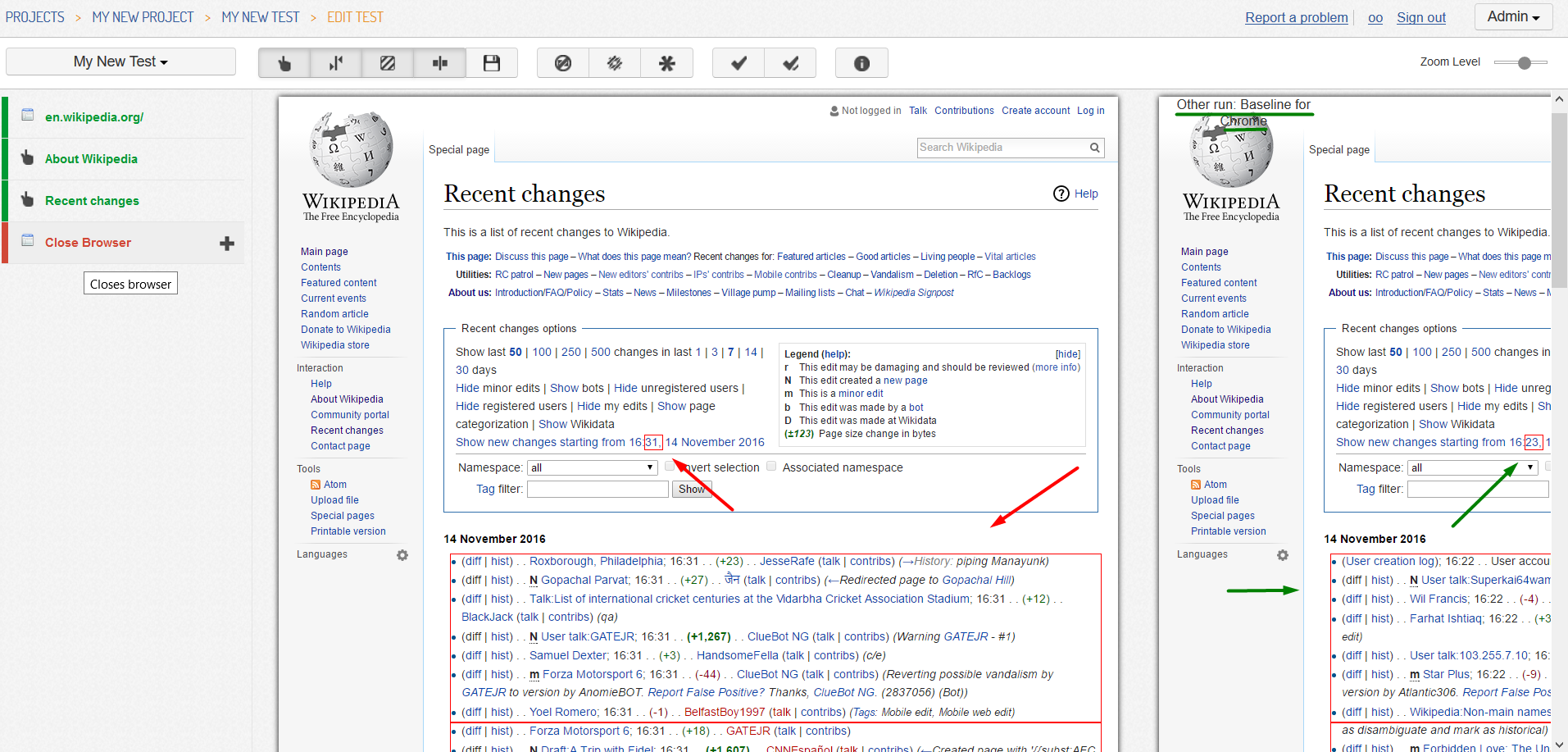Click Printable version in left screenshot

pos(348,531)
